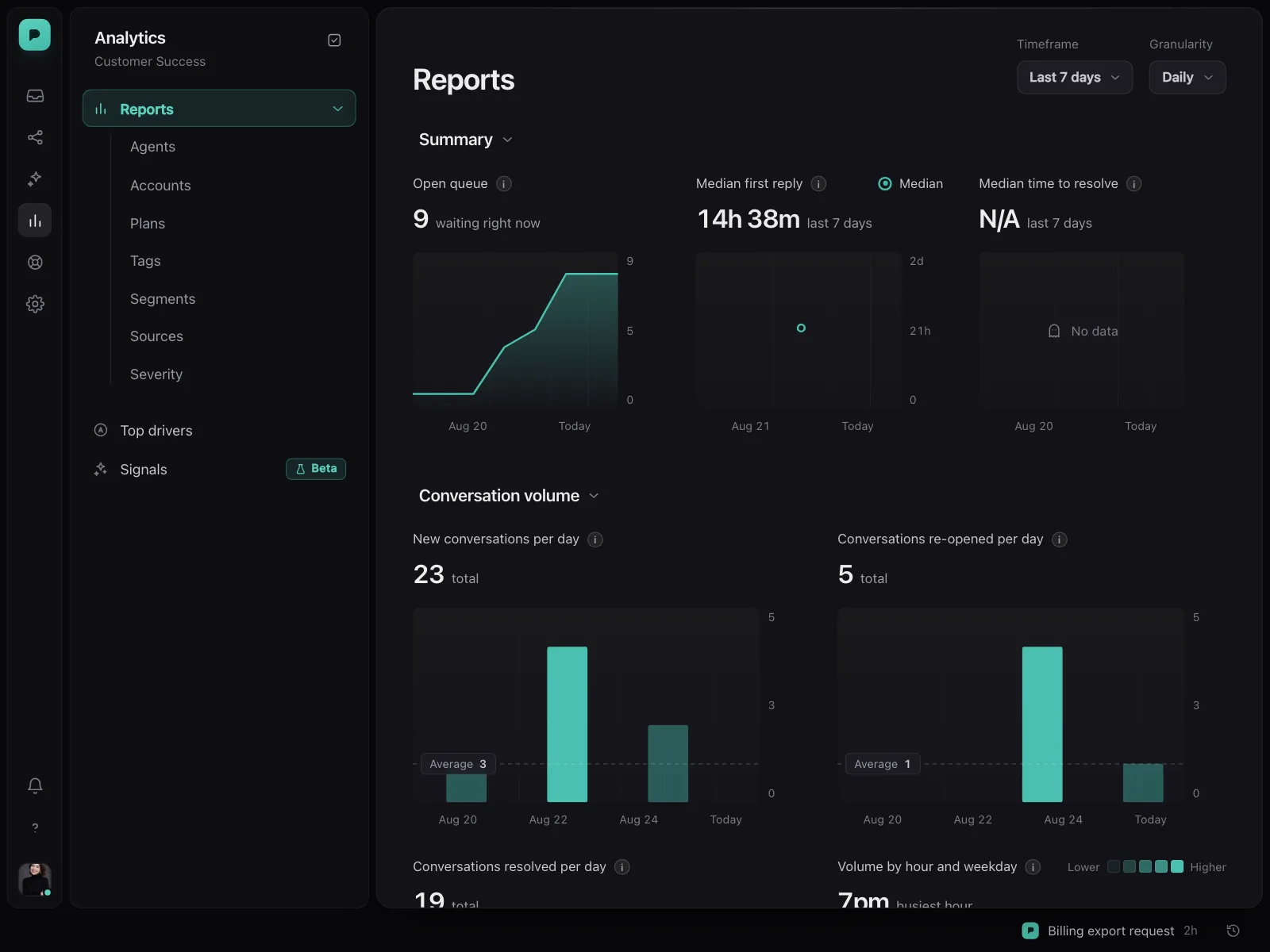Open the Plans report

point(148,224)
